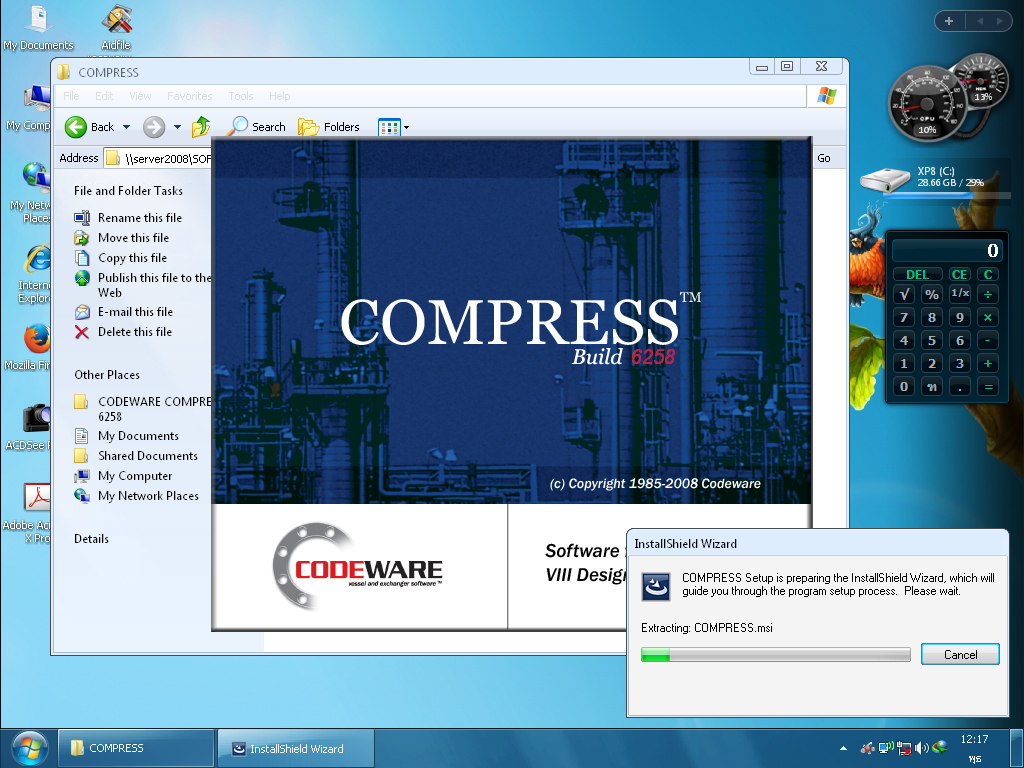Open the Back history dropdown arrow

[x=127, y=127]
